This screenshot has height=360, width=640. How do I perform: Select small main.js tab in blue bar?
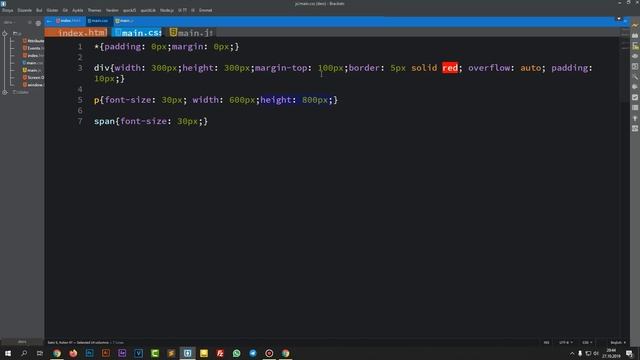pos(124,21)
